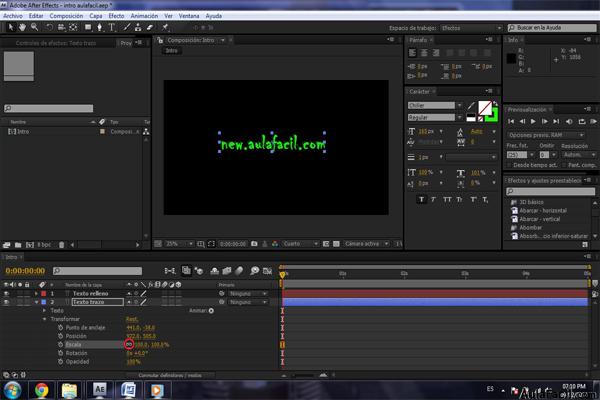The image size is (600, 400).
Task: Create new composition from Project panel footer
Action: 29,245
